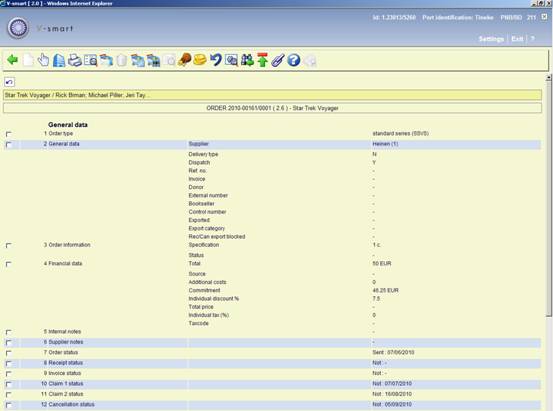The width and height of the screenshot is (553, 411).
Task: Click the blue building icon
Action: 59,60
